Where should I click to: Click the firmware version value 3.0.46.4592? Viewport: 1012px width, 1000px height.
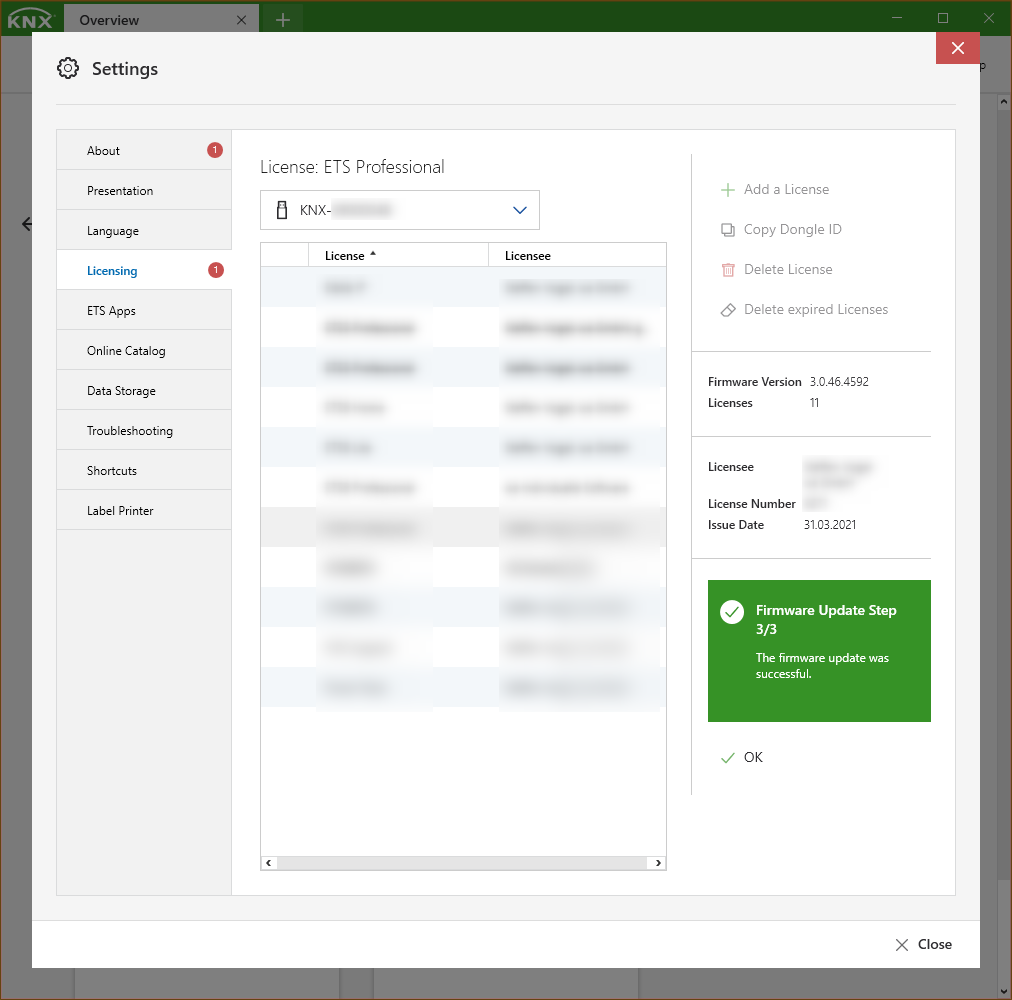pos(839,382)
